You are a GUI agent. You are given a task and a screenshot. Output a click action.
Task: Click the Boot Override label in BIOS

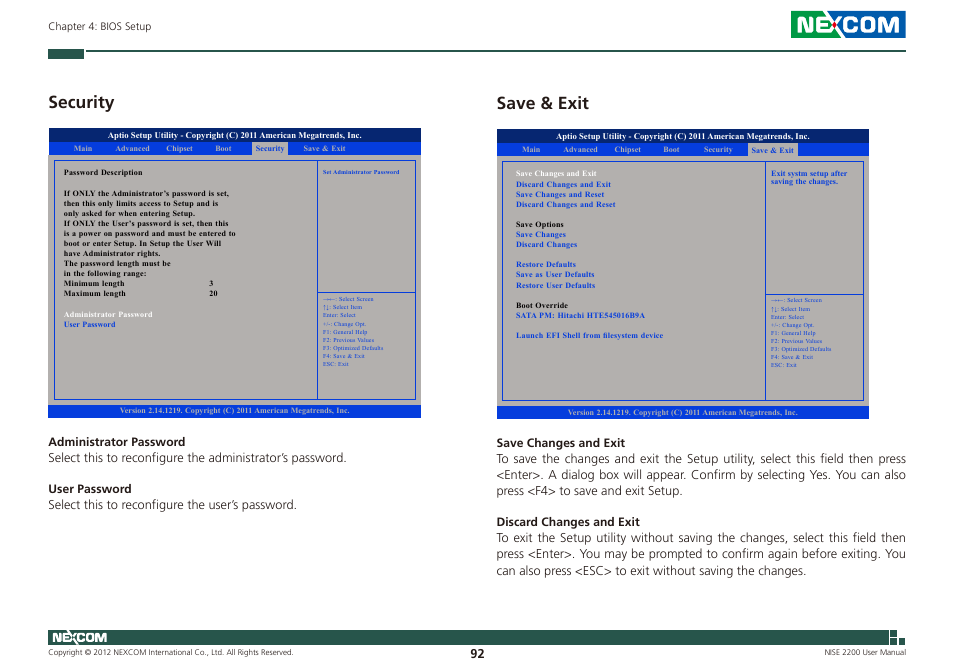541,305
